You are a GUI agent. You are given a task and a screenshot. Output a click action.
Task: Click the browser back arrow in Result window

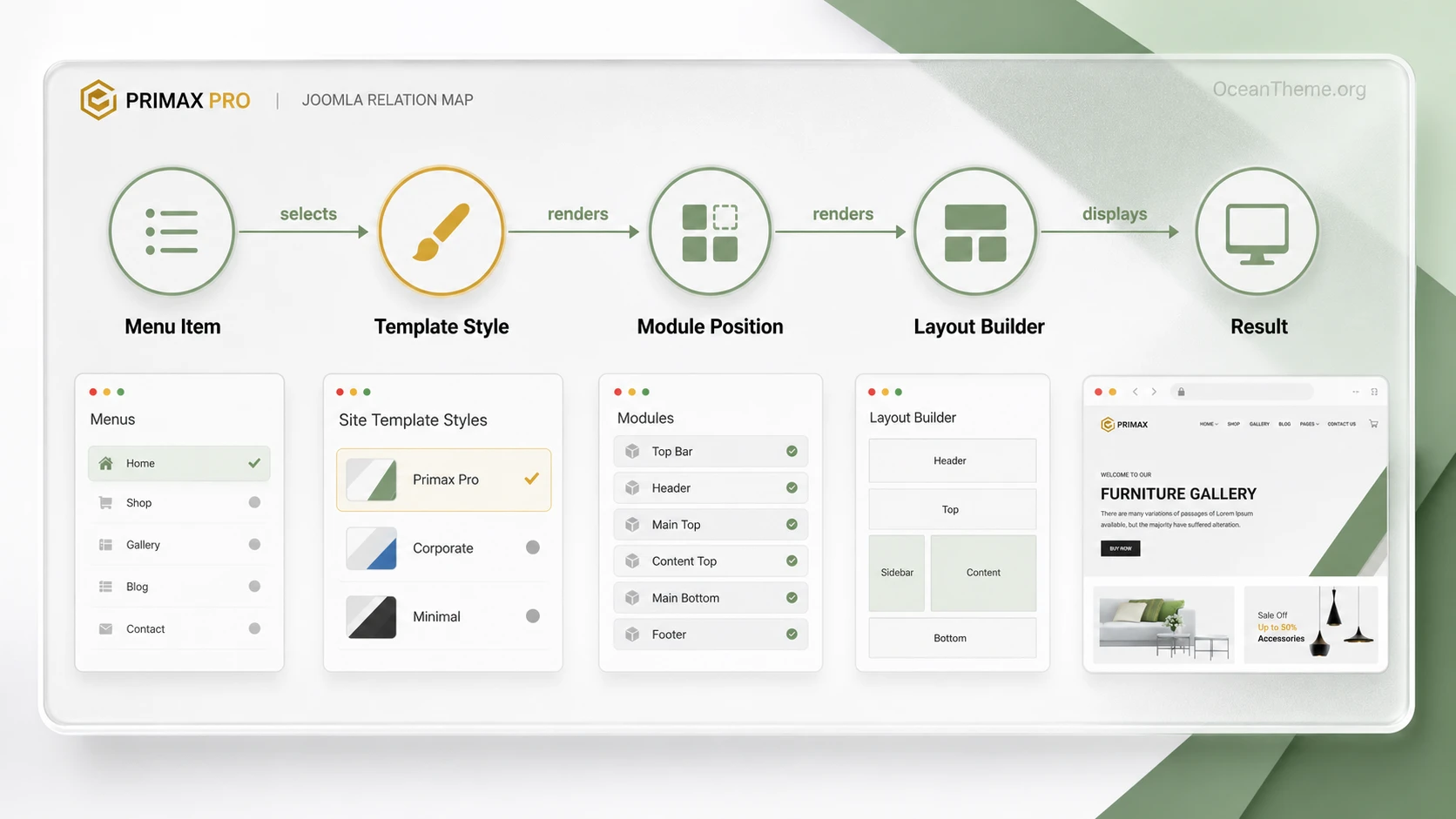(x=1135, y=392)
